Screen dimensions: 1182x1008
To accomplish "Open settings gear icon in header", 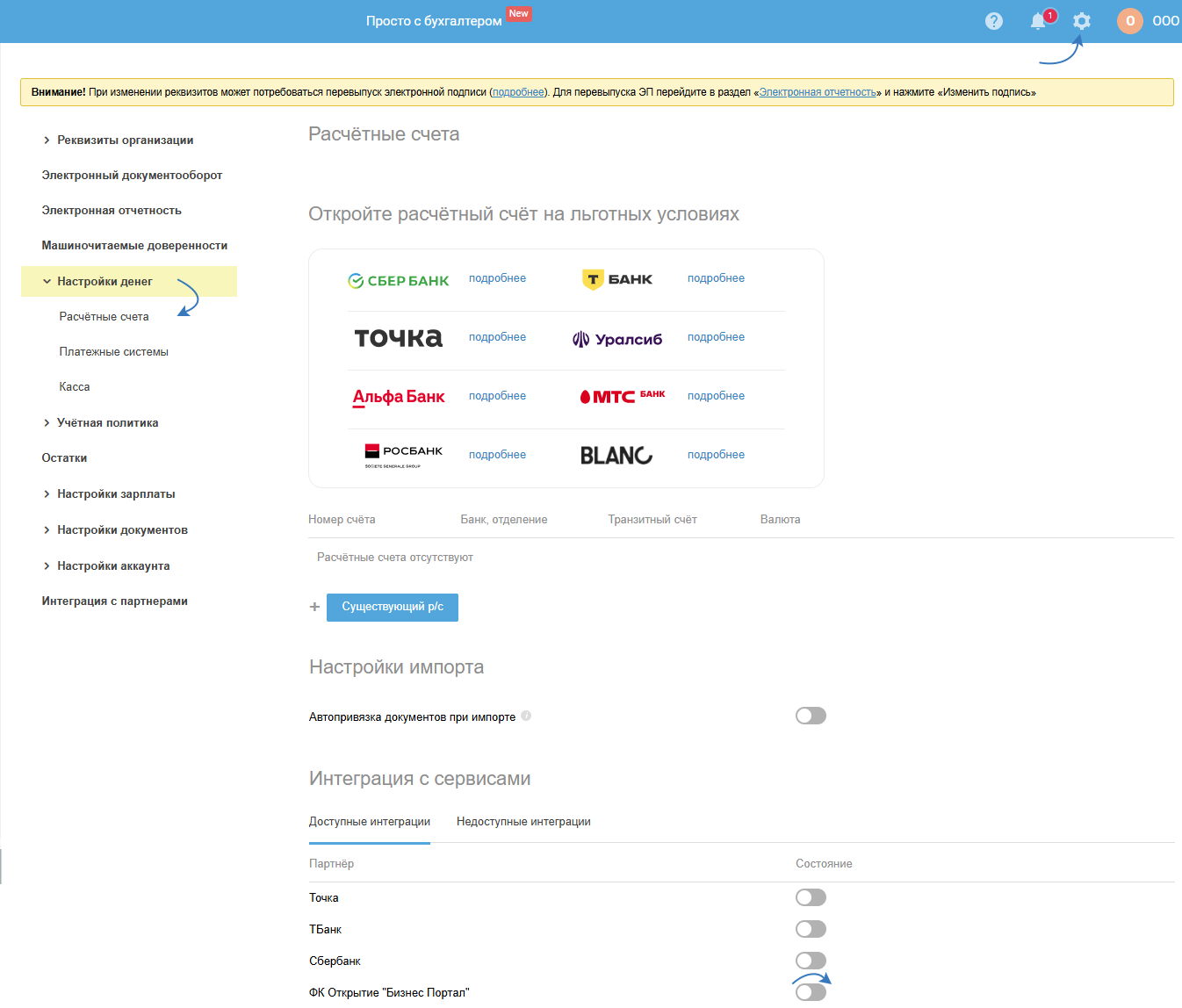I will tap(1082, 21).
